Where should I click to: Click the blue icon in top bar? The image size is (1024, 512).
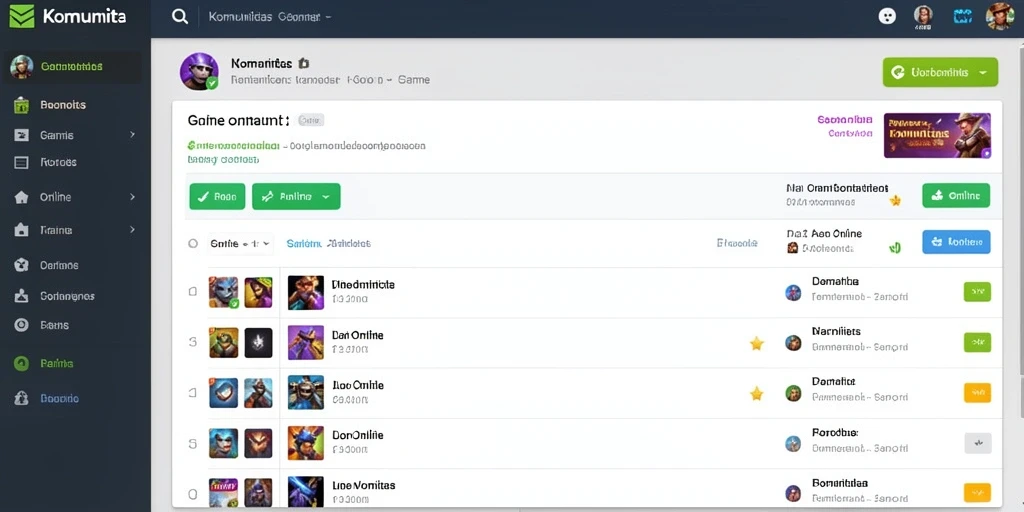[963, 16]
